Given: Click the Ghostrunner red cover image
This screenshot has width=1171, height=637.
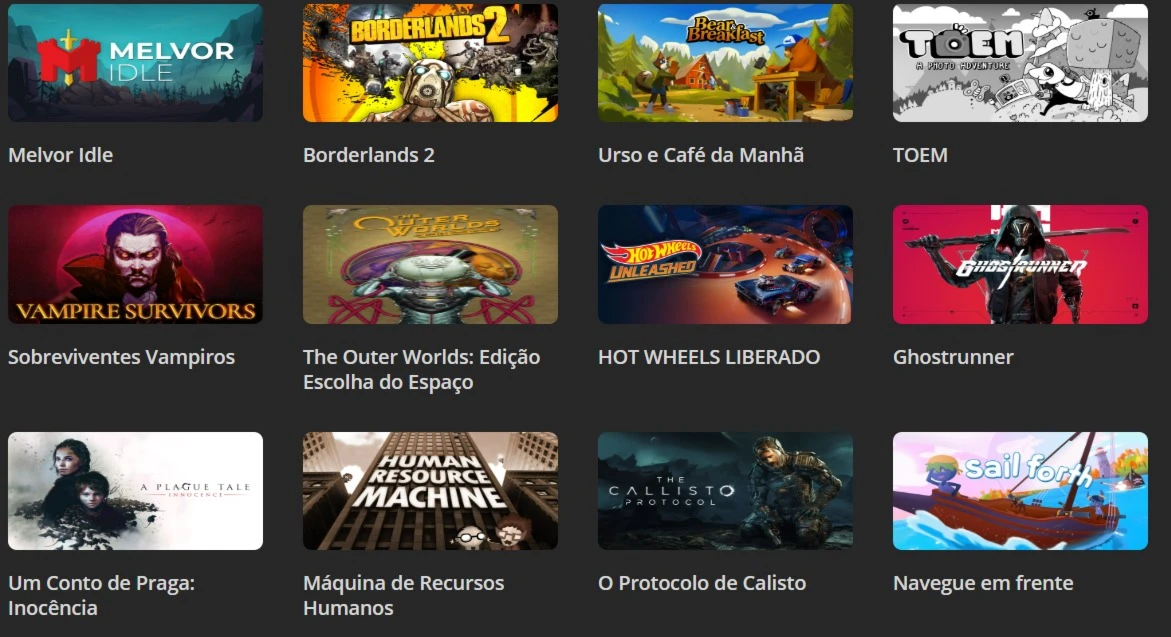Looking at the screenshot, I should 1020,264.
